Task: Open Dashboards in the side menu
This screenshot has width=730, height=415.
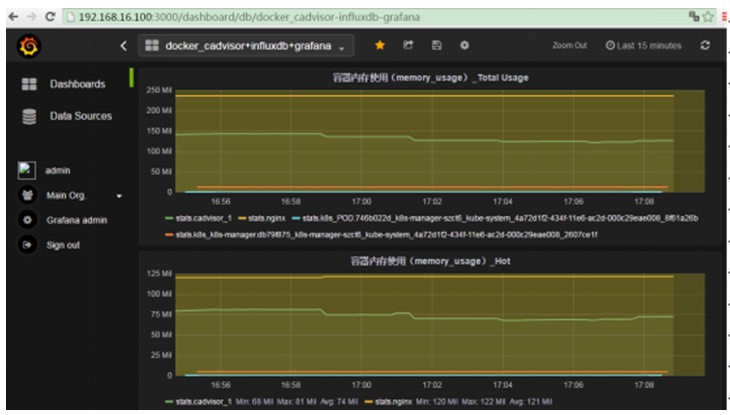Action: (77, 84)
